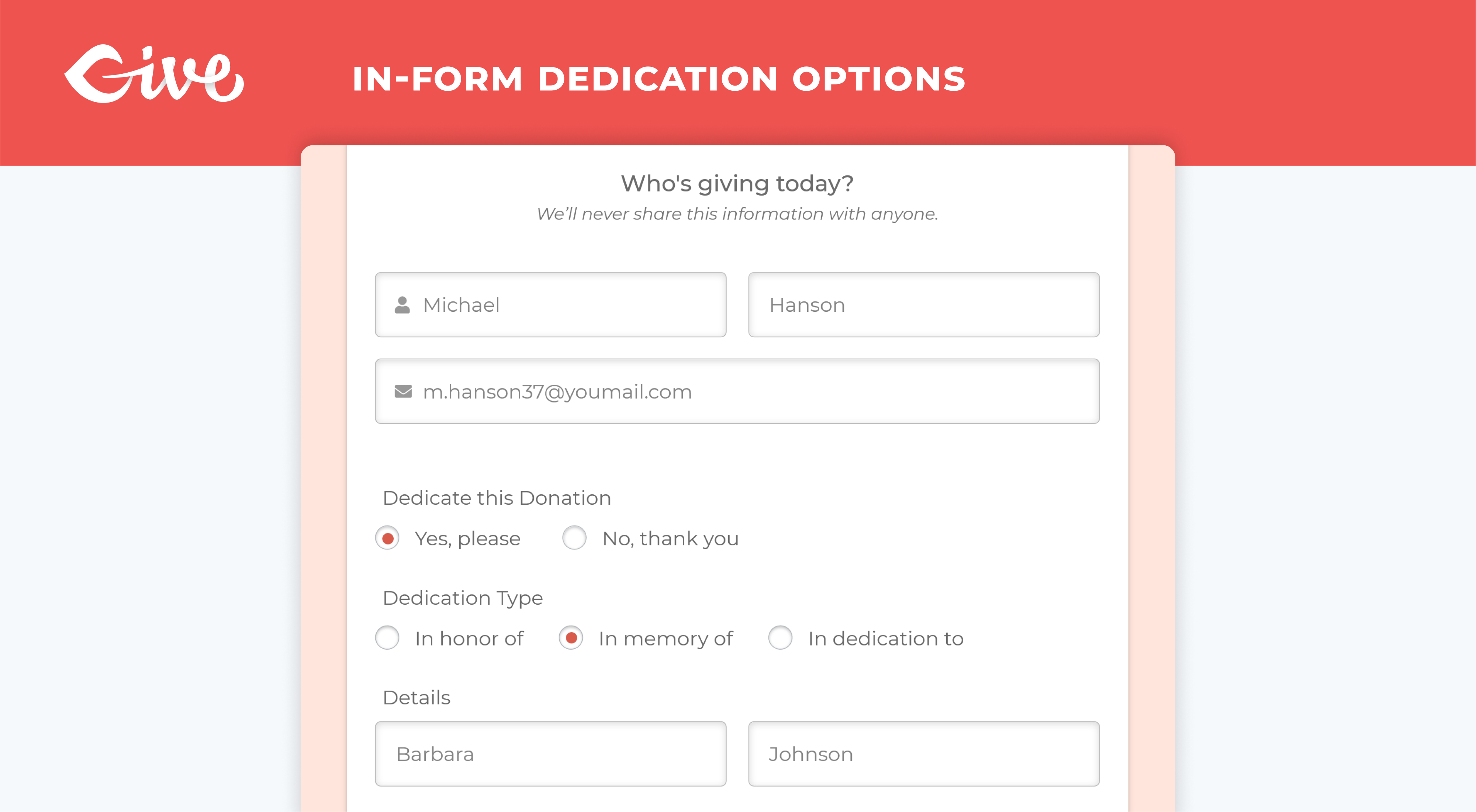Select the "Yes, please" radio button

pos(387,538)
